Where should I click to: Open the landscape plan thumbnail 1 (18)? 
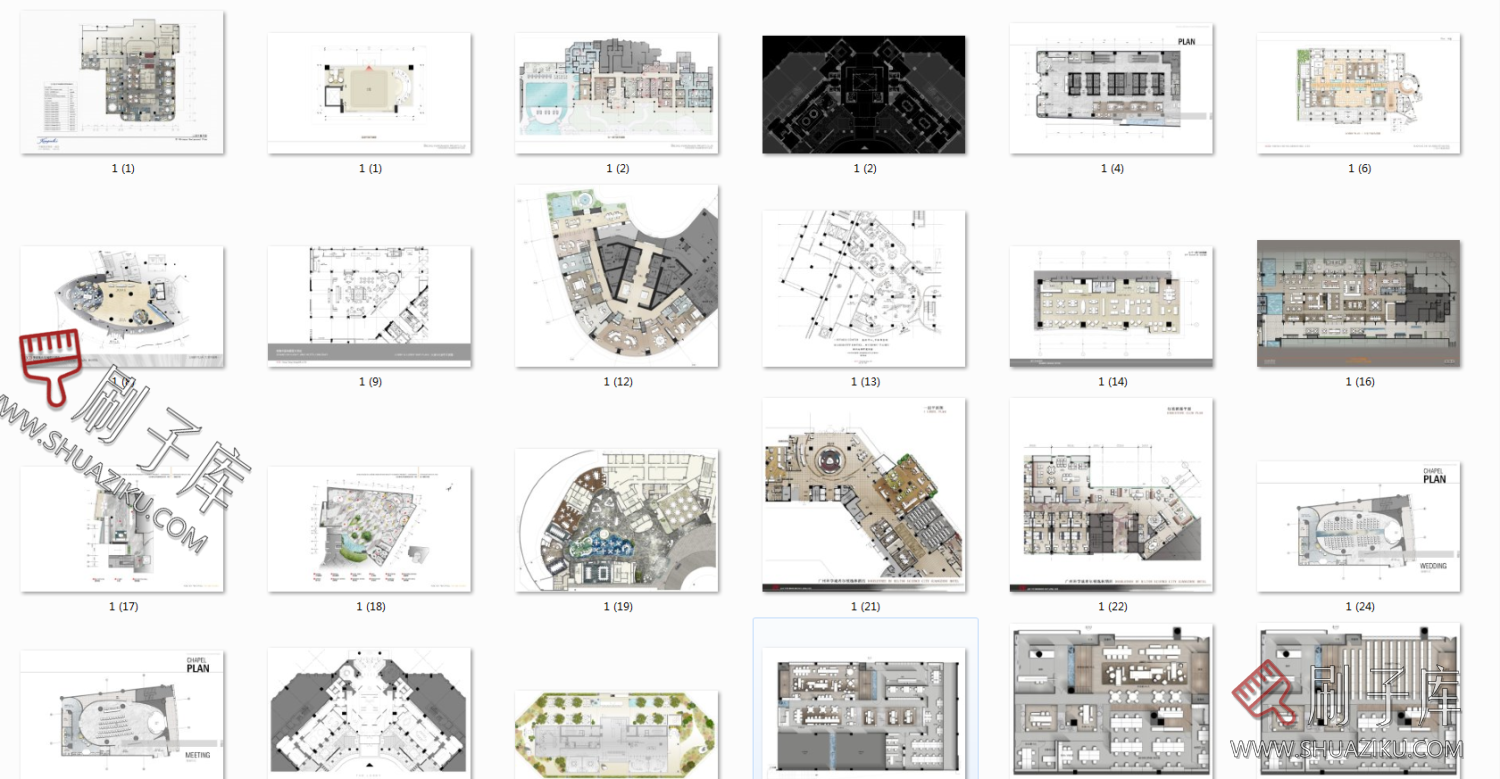point(369,528)
